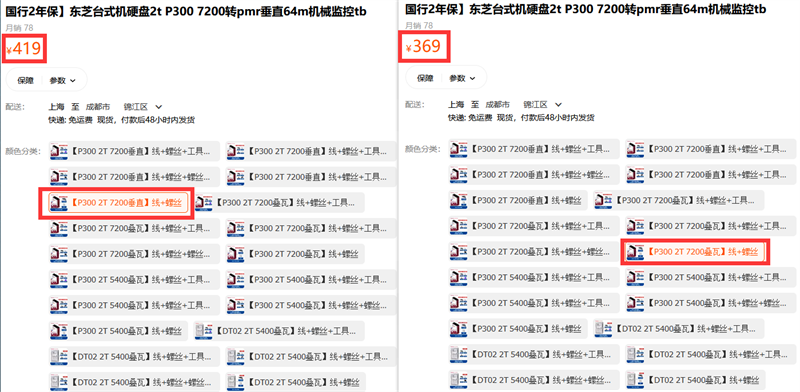This screenshot has height=392, width=800.
Task: Select 【P300 2T 7200垂直】线+螺丝+螺丝... option on left page
Action: [135, 177]
